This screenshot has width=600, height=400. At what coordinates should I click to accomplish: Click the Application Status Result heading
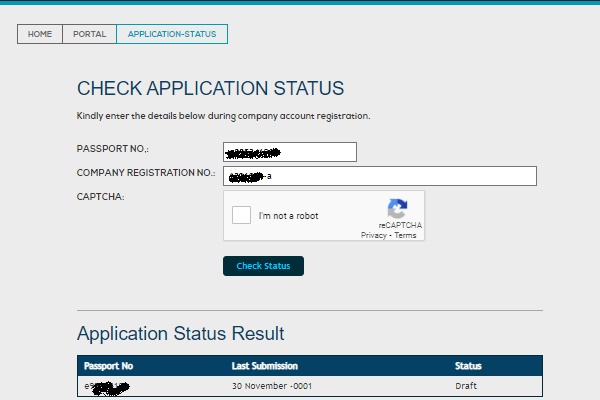point(181,333)
